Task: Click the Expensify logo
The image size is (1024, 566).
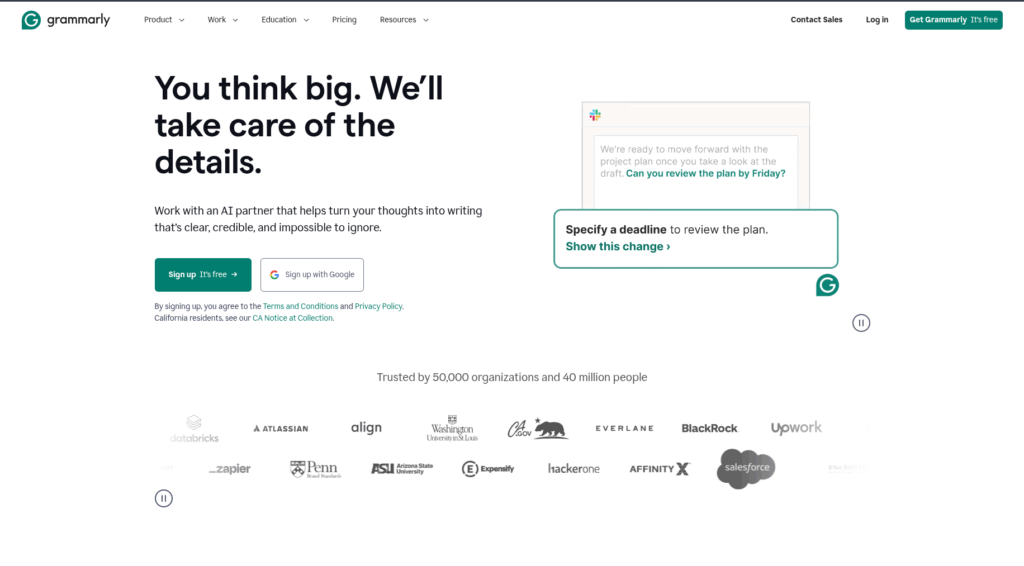Action: [488, 468]
